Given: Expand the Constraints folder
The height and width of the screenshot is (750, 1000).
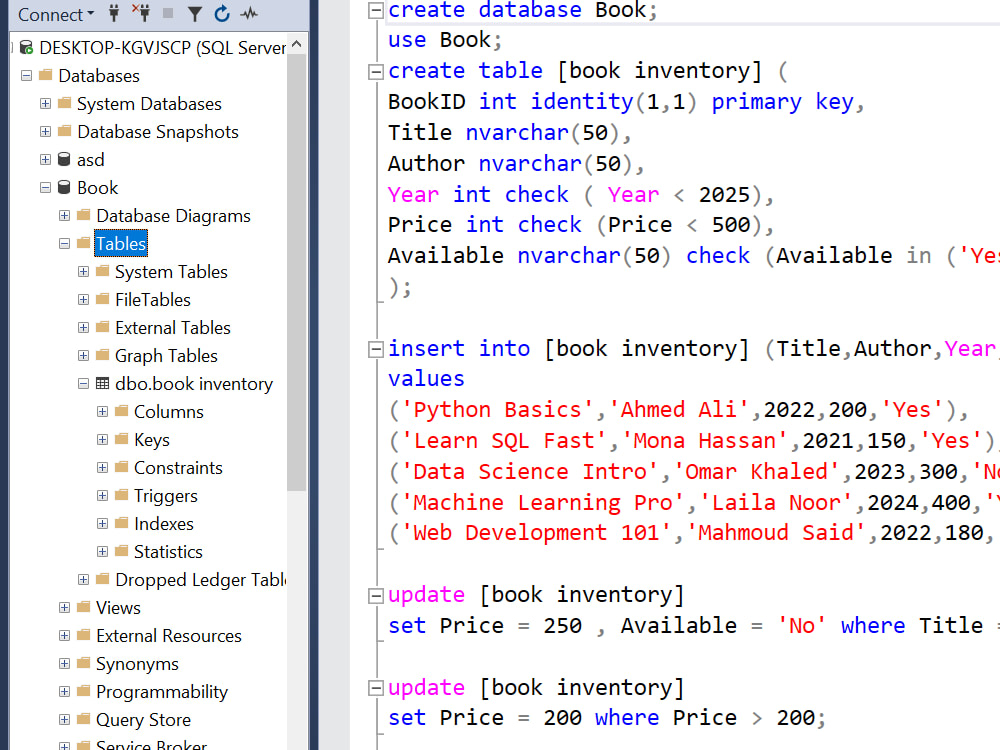Looking at the screenshot, I should coord(103,468).
